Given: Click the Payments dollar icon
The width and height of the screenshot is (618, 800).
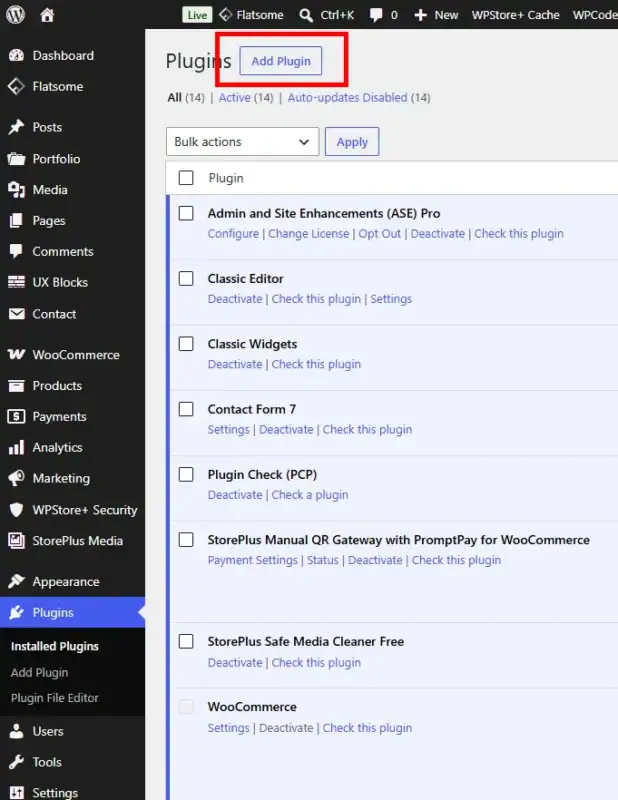Looking at the screenshot, I should coord(16,416).
